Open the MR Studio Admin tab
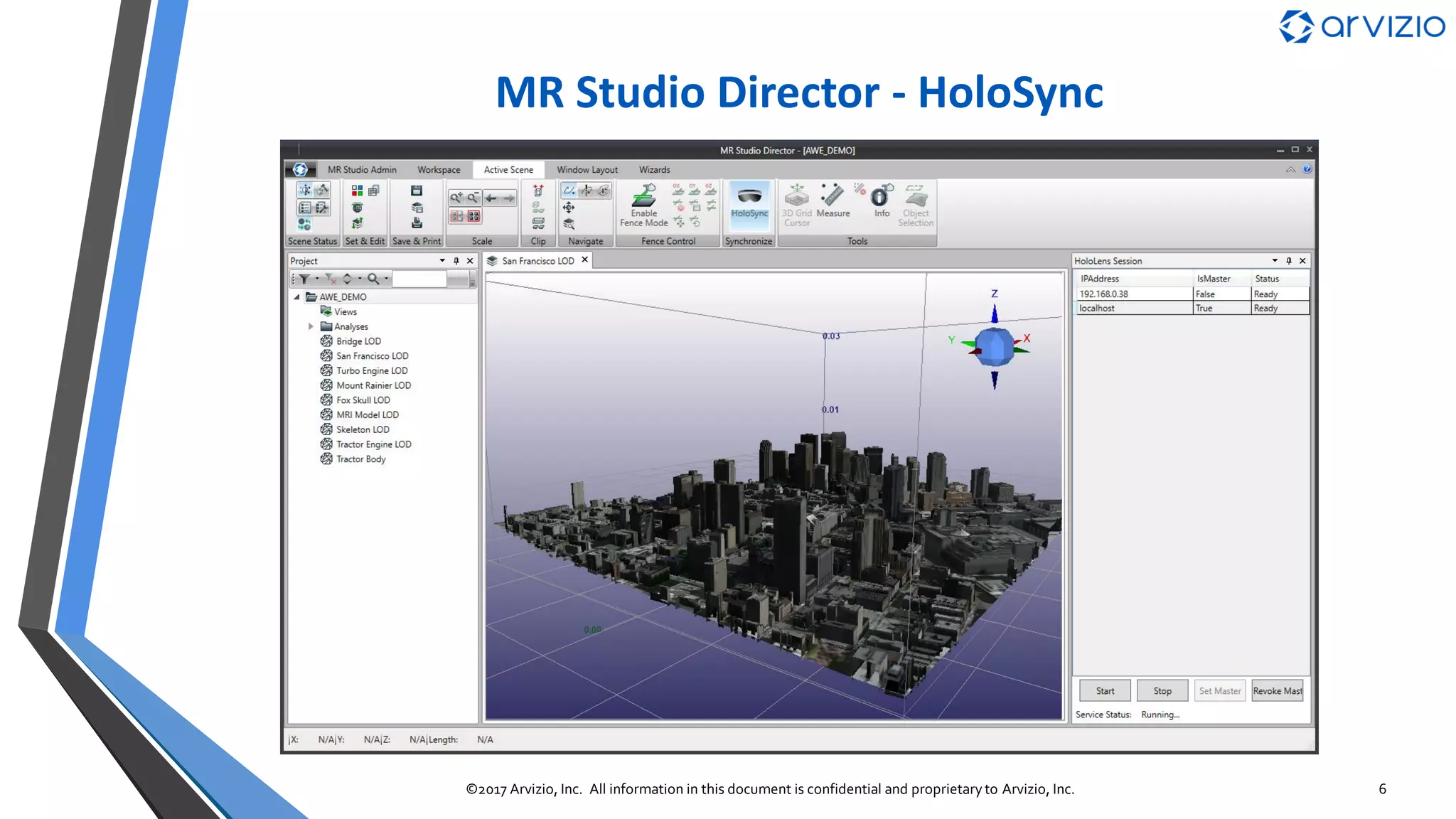This screenshot has width=1456, height=819. click(x=362, y=170)
